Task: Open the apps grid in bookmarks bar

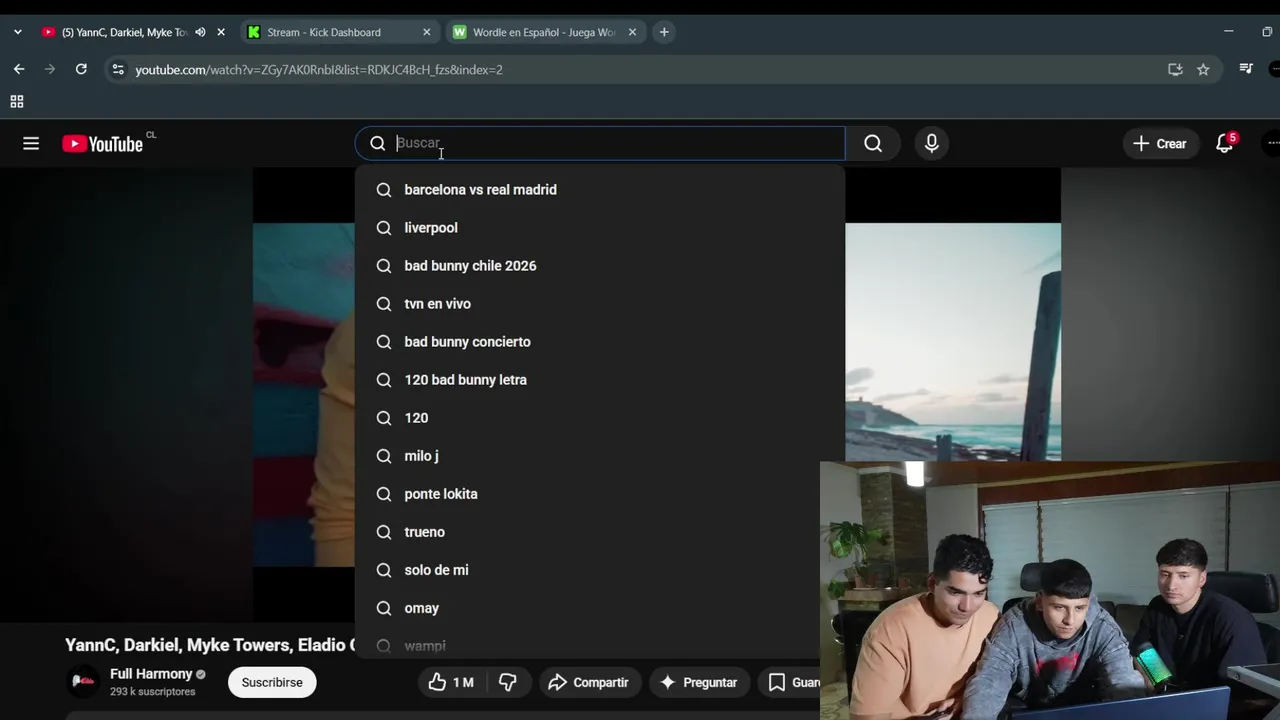Action: 17,101
